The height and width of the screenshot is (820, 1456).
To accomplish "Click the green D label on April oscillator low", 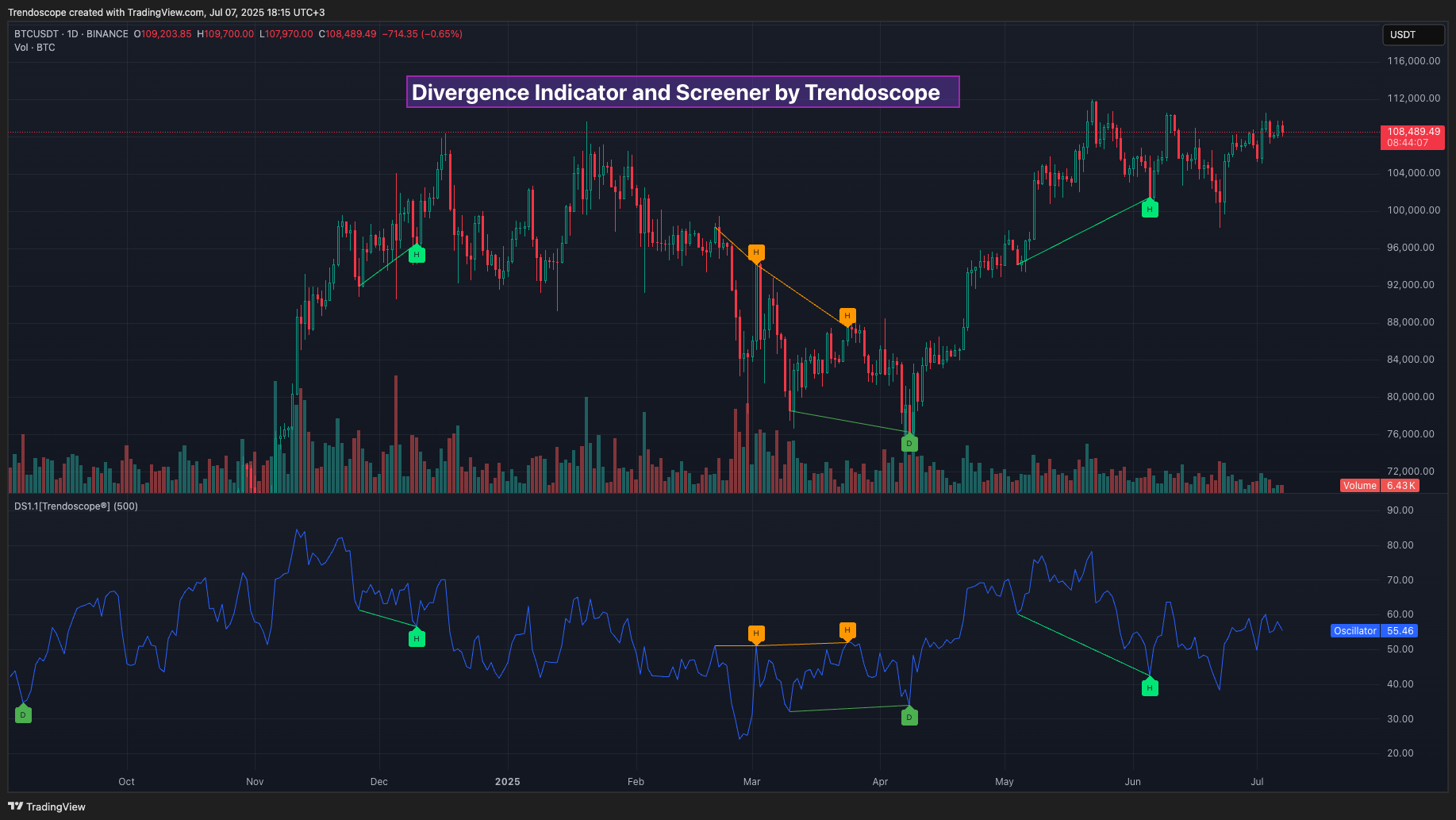I will pos(909,717).
